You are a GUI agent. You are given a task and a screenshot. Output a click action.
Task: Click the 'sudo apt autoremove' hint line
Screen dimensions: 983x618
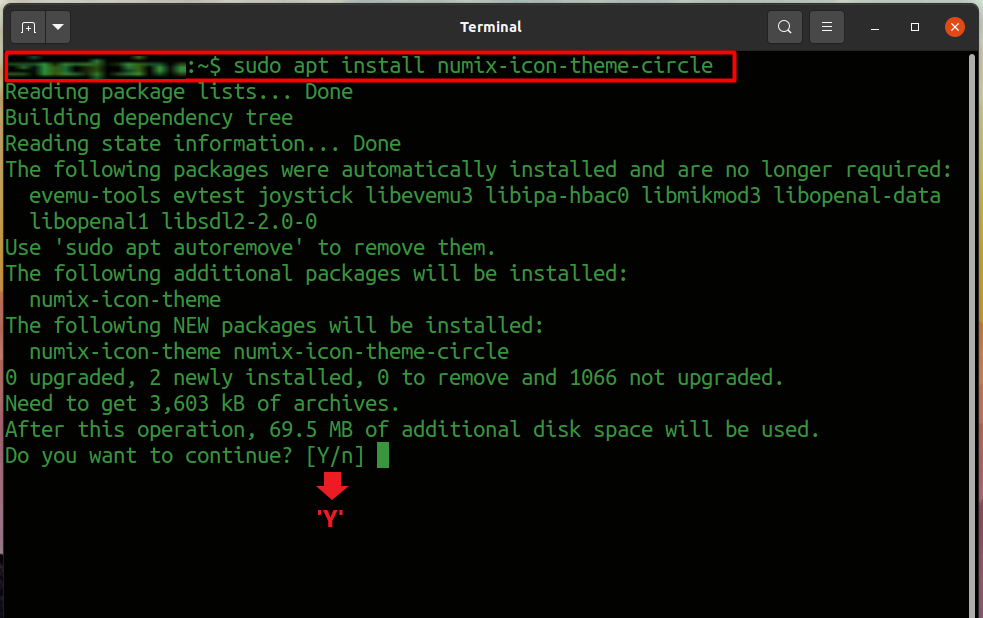pyautogui.click(x=250, y=248)
